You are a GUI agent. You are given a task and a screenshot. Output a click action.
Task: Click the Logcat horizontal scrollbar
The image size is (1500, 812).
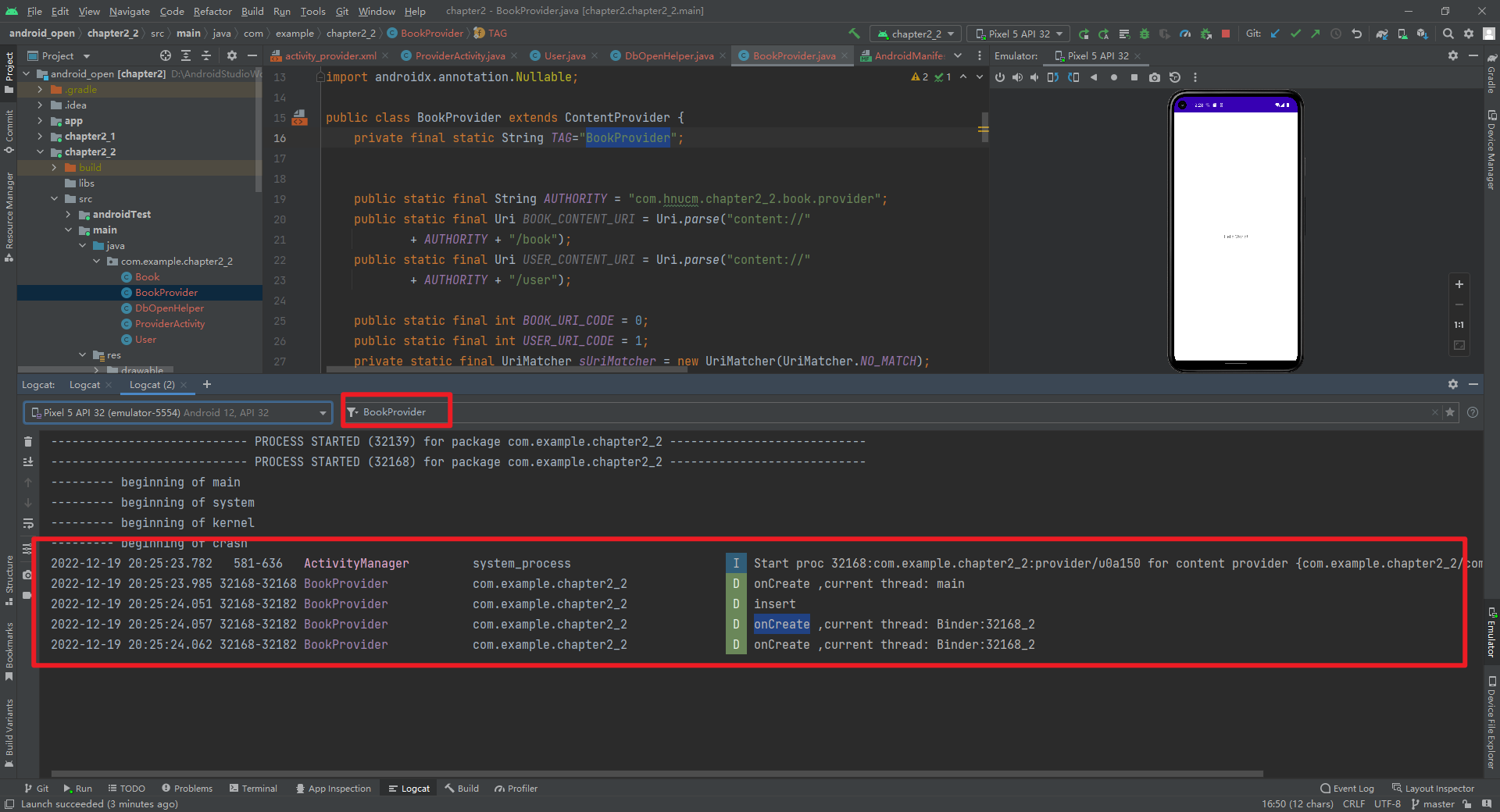(x=656, y=774)
